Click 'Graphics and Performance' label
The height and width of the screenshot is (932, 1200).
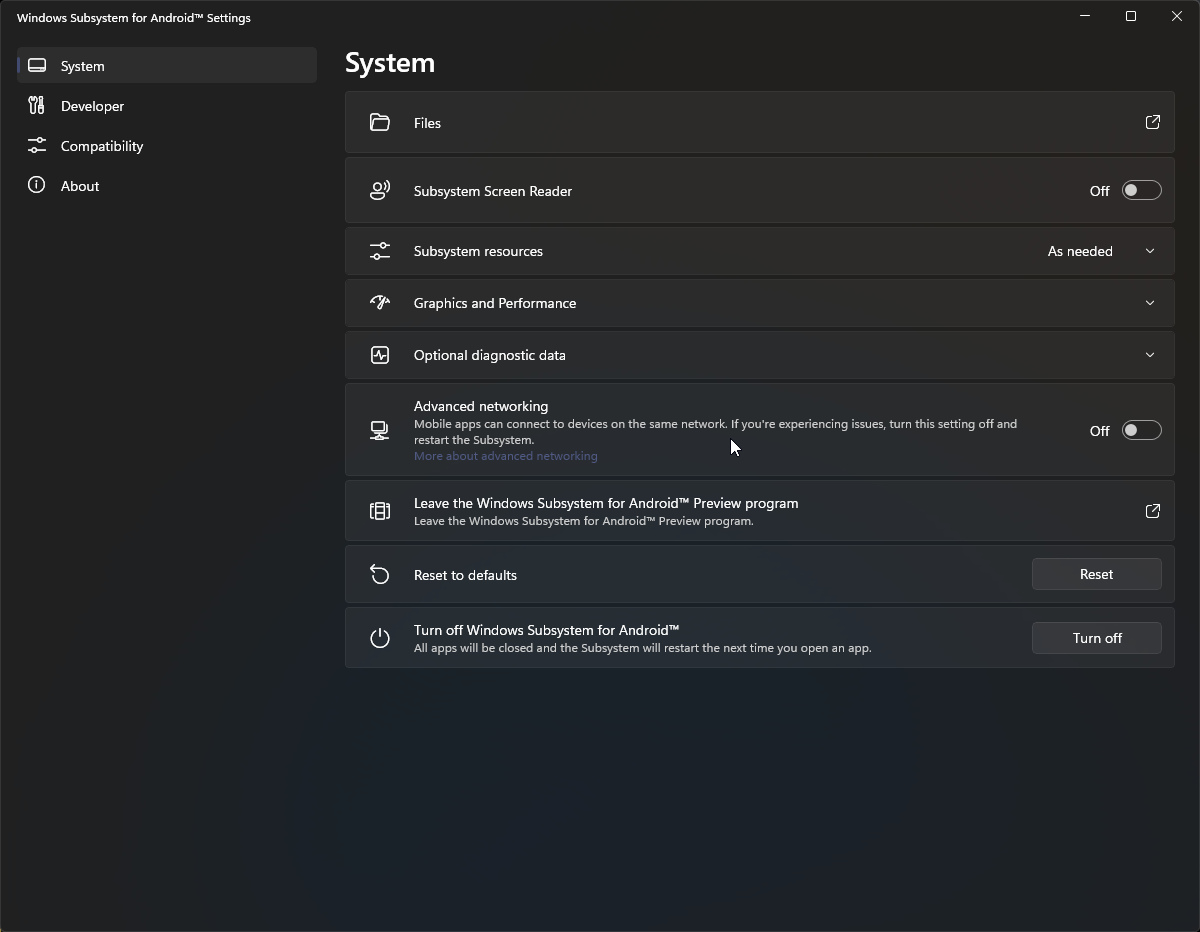495,303
